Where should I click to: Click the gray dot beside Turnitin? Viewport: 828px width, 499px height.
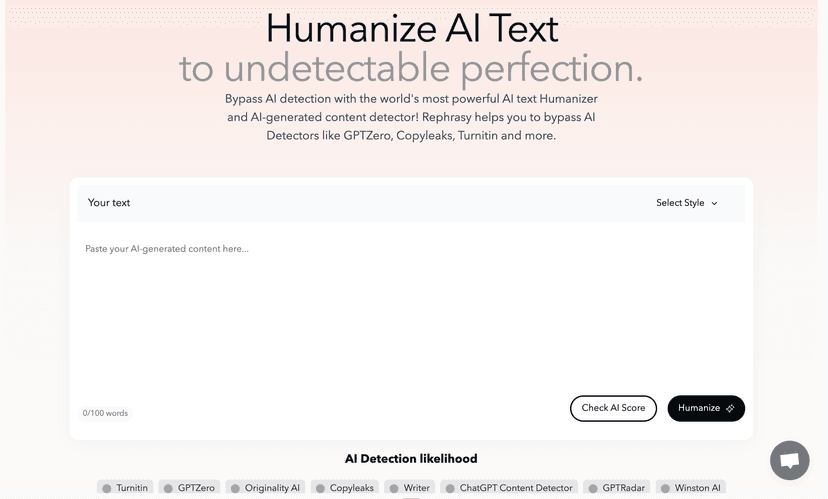(x=107, y=488)
